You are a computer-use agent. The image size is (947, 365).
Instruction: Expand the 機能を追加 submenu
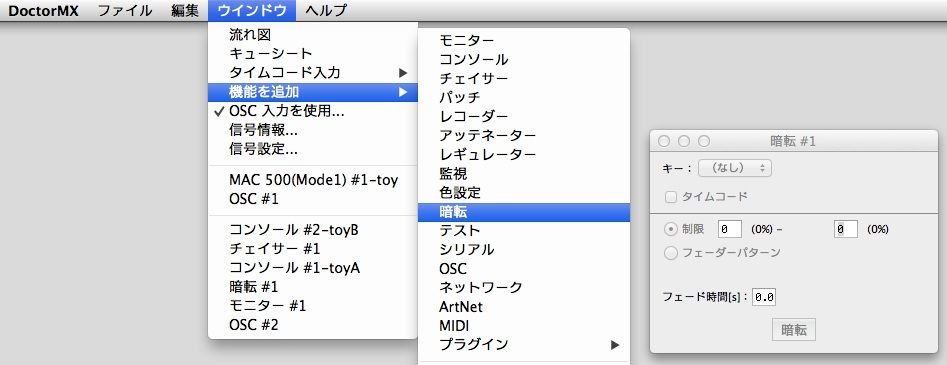(313, 92)
